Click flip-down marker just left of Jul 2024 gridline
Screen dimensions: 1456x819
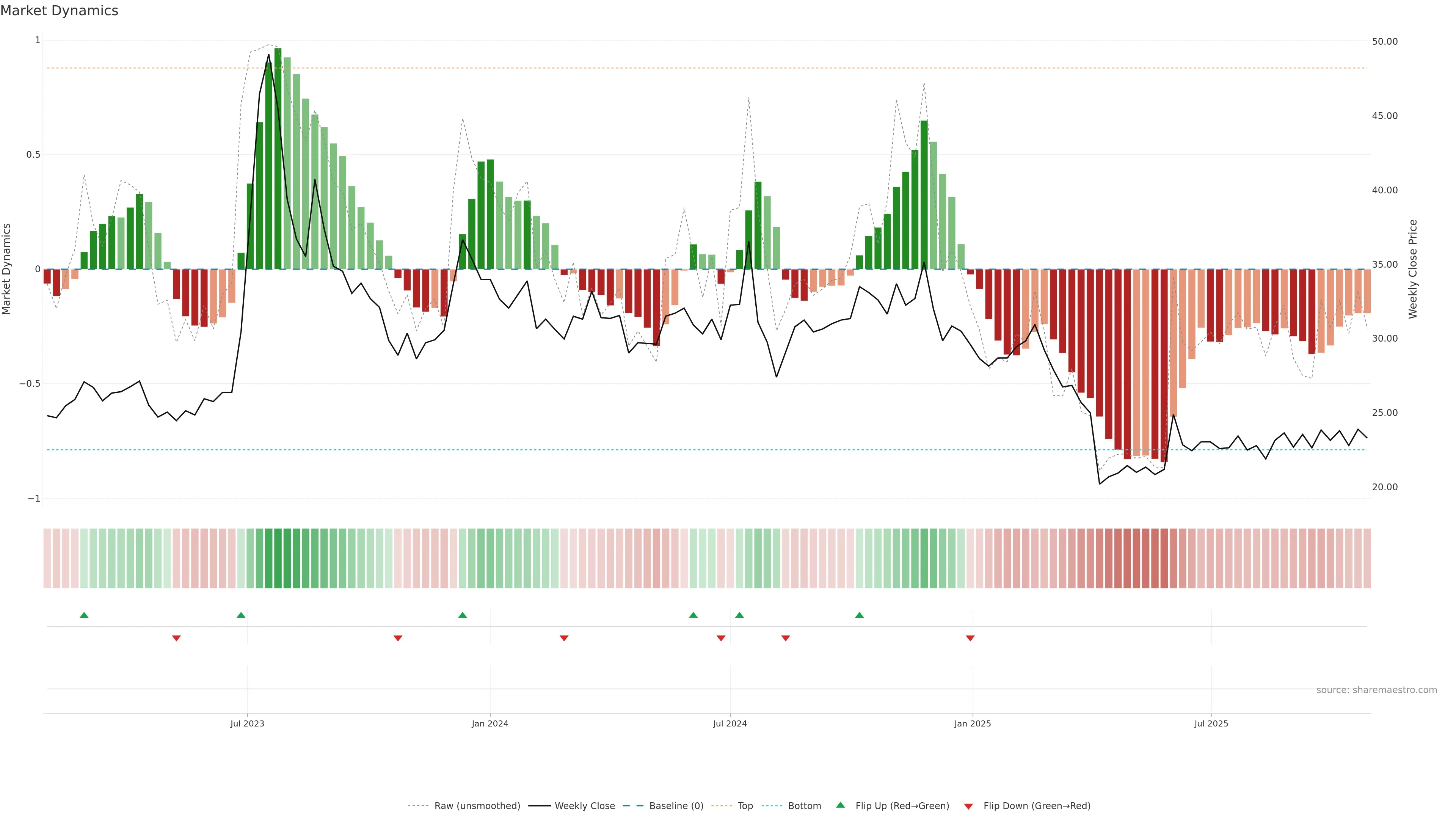(721, 638)
